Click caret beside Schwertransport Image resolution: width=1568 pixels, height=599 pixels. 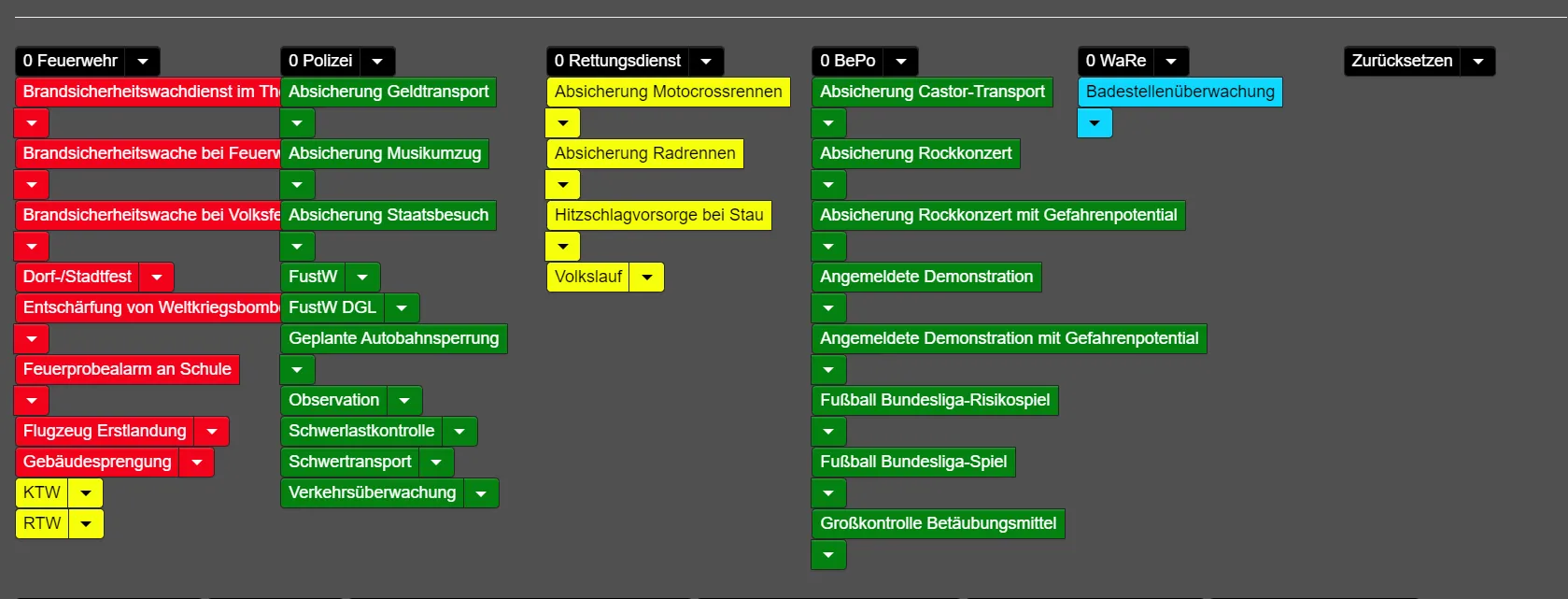pos(436,463)
